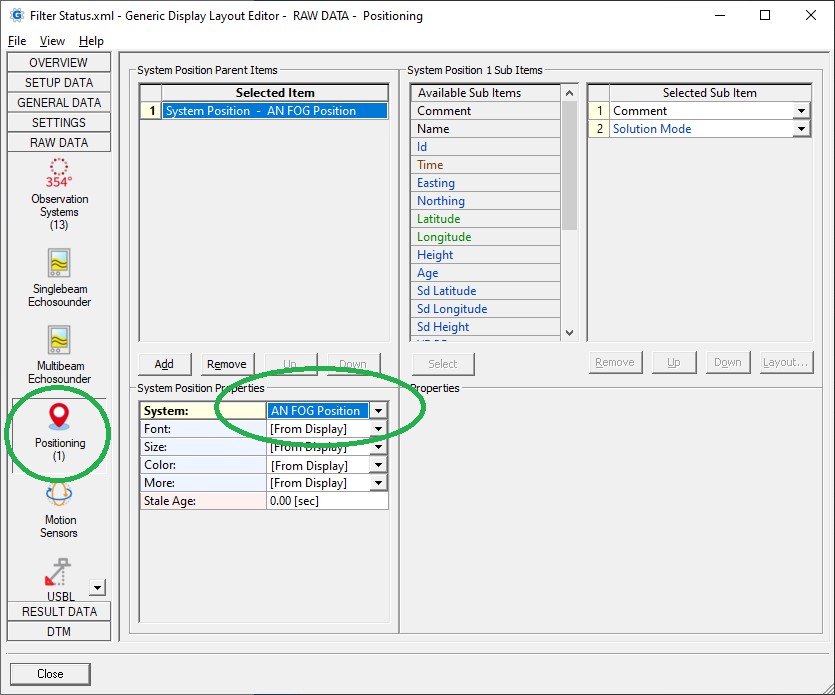Open the Font property dropdown
Screen dimensions: 835x695
pos(378,429)
